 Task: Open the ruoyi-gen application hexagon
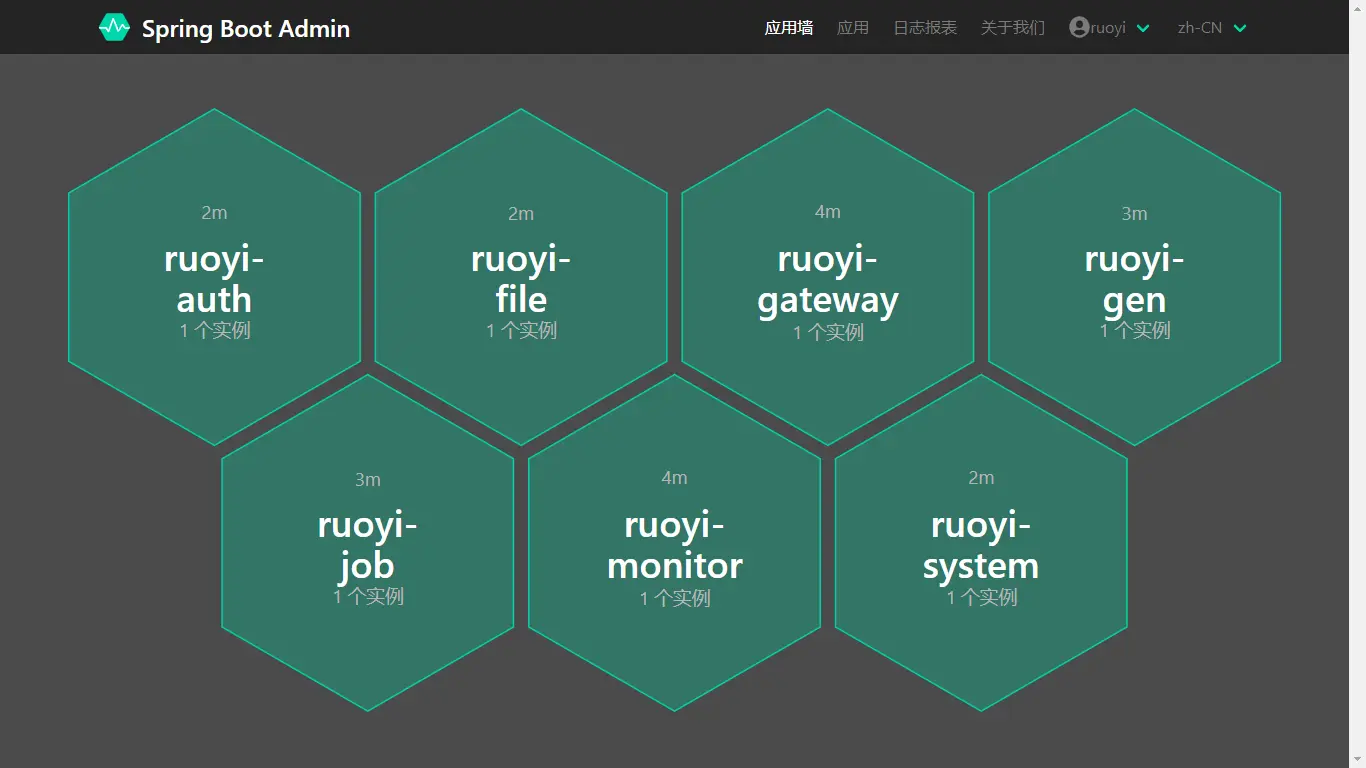(1135, 277)
